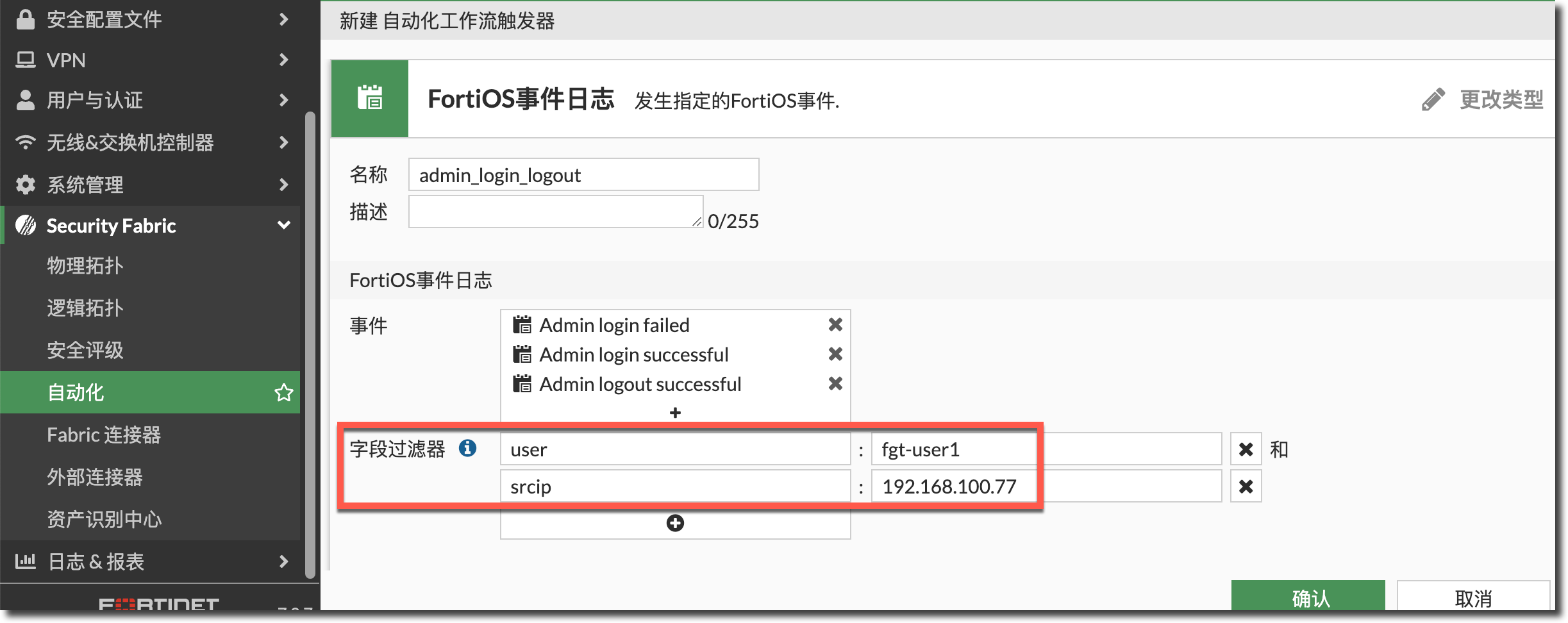This screenshot has width=1568, height=623.
Task: Add a new field filter row
Action: pyautogui.click(x=675, y=524)
